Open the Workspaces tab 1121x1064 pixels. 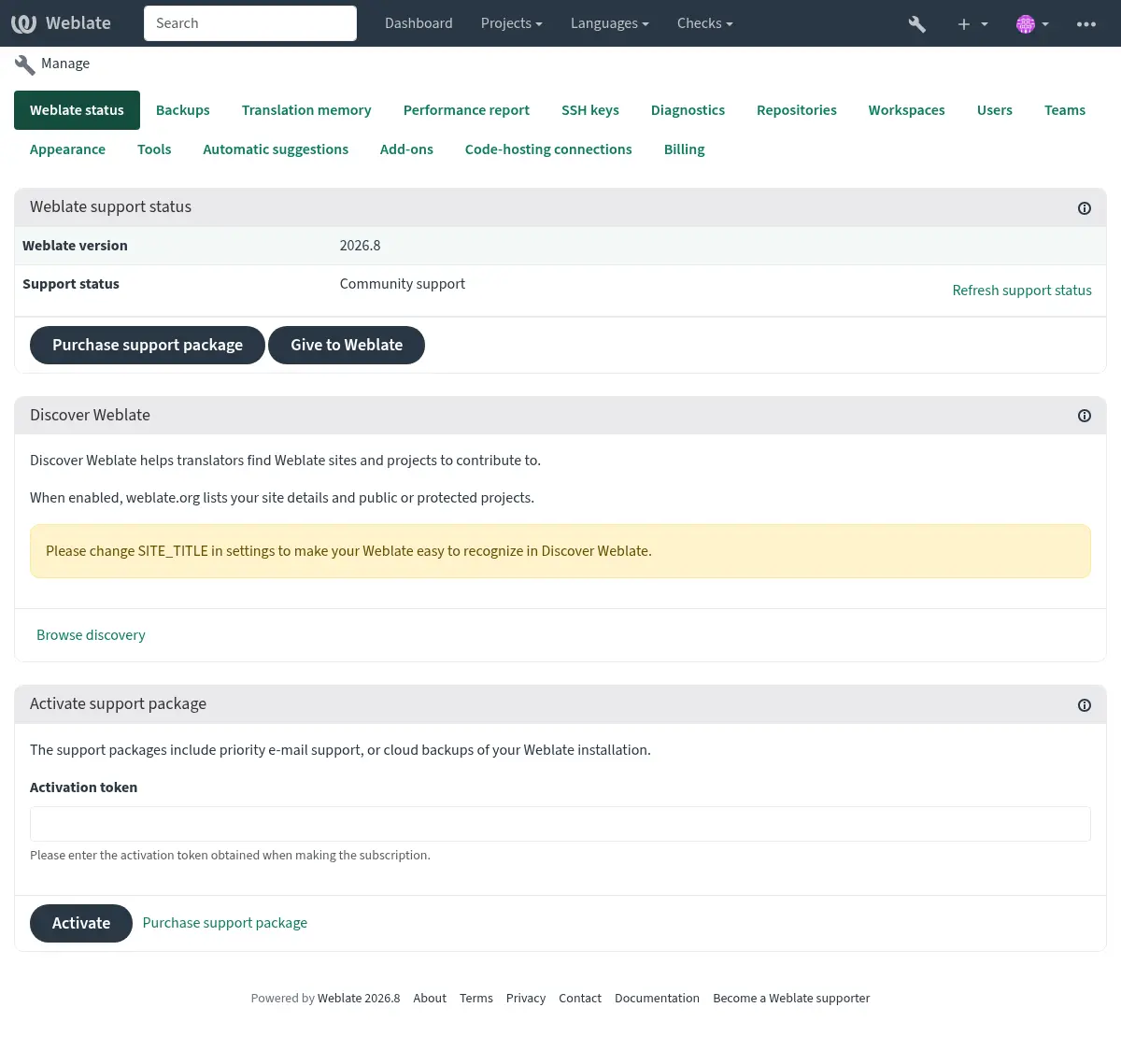pyautogui.click(x=906, y=110)
